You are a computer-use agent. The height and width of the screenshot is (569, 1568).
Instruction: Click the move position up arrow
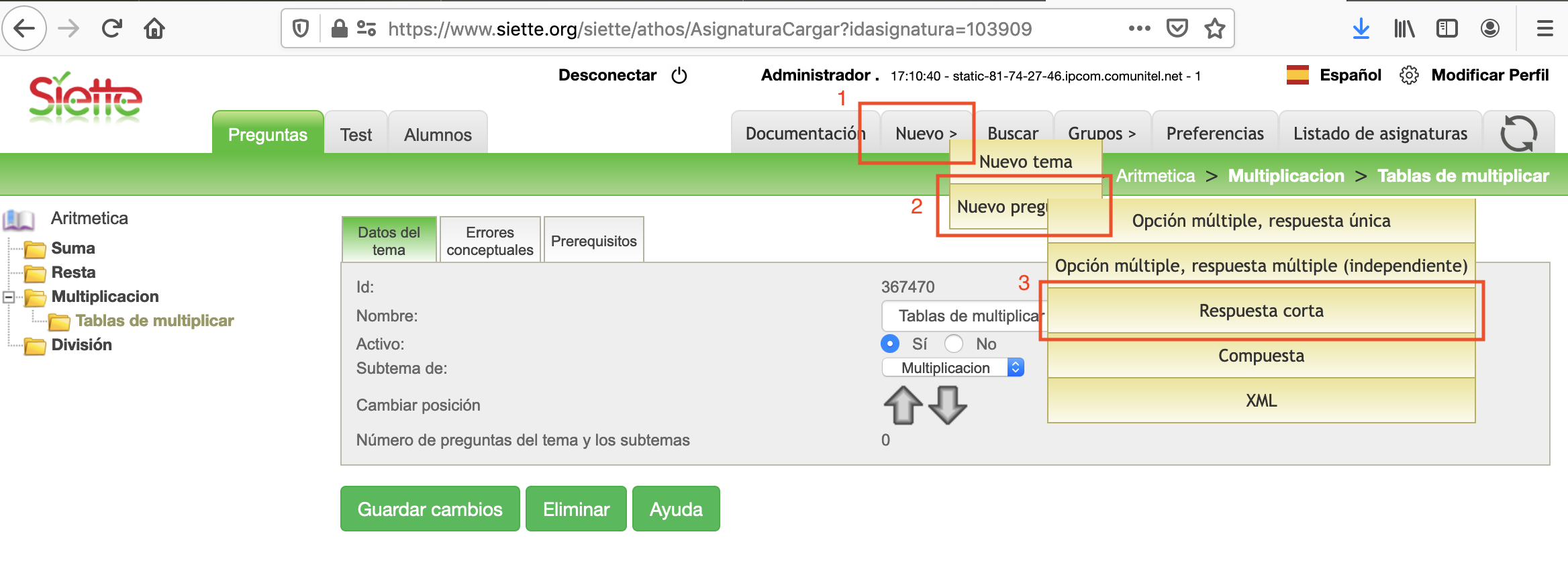903,405
